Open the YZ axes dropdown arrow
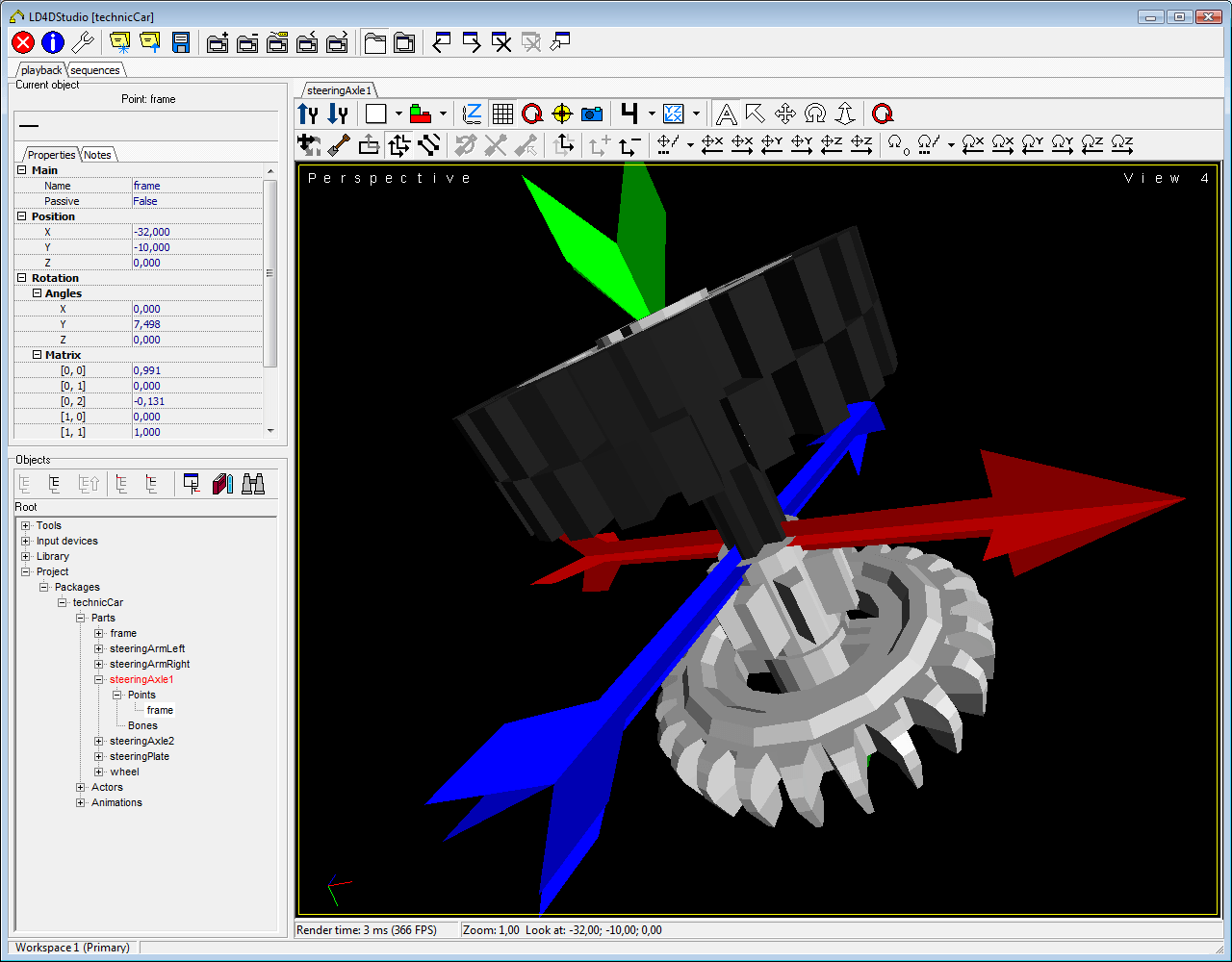 696,114
